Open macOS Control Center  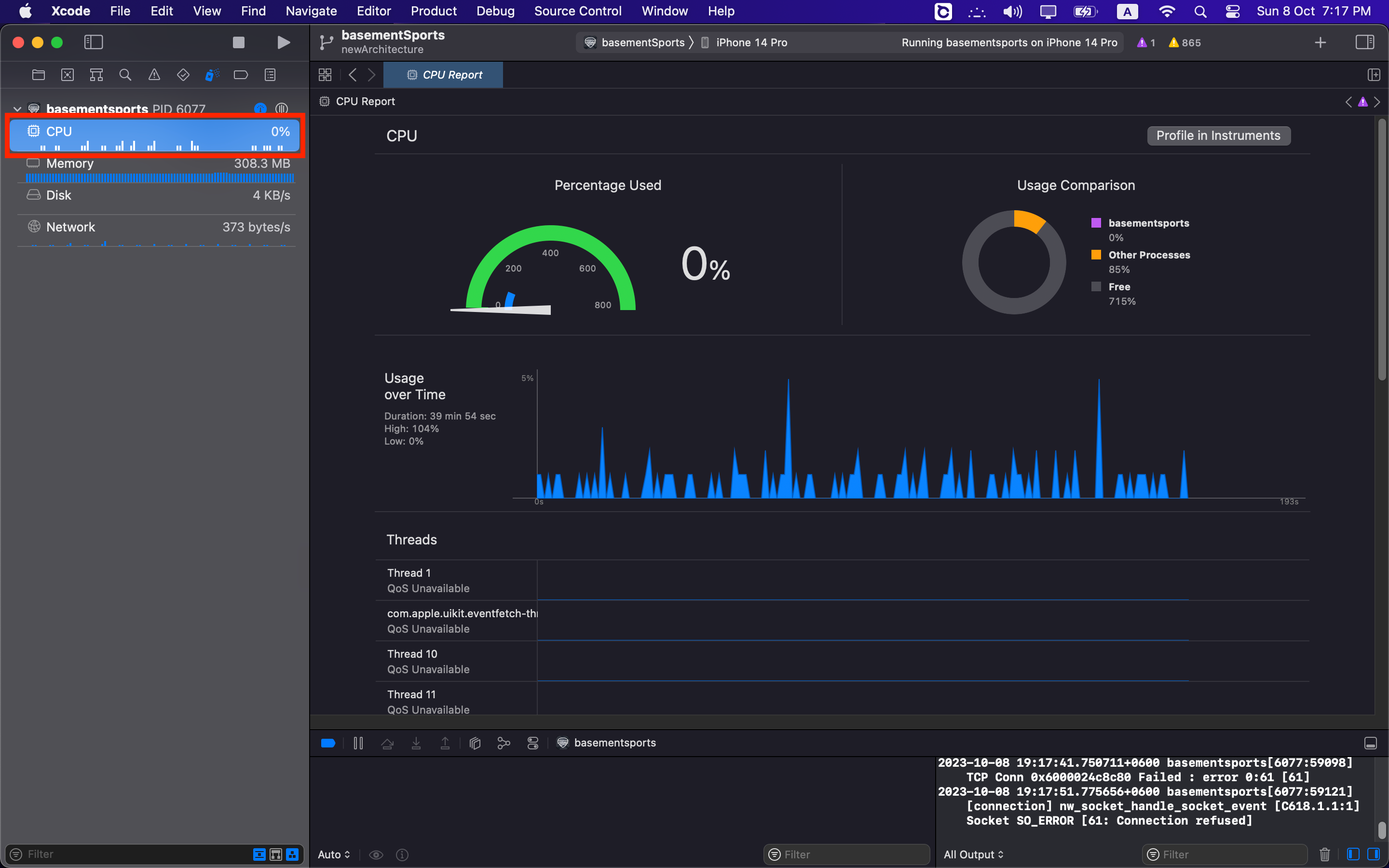pos(1232,11)
